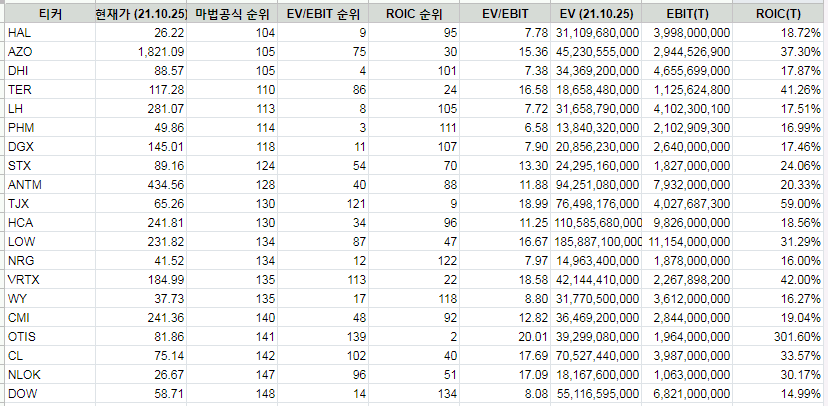828x406 pixels.
Task: Click the DGX ticker cell
Action: (50, 147)
